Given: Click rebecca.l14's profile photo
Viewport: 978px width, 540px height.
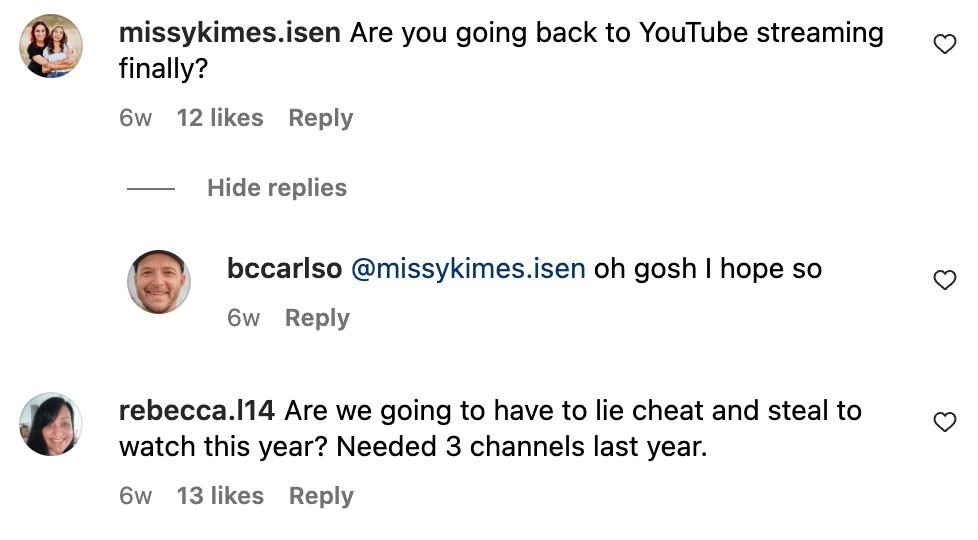Looking at the screenshot, I should point(51,423).
